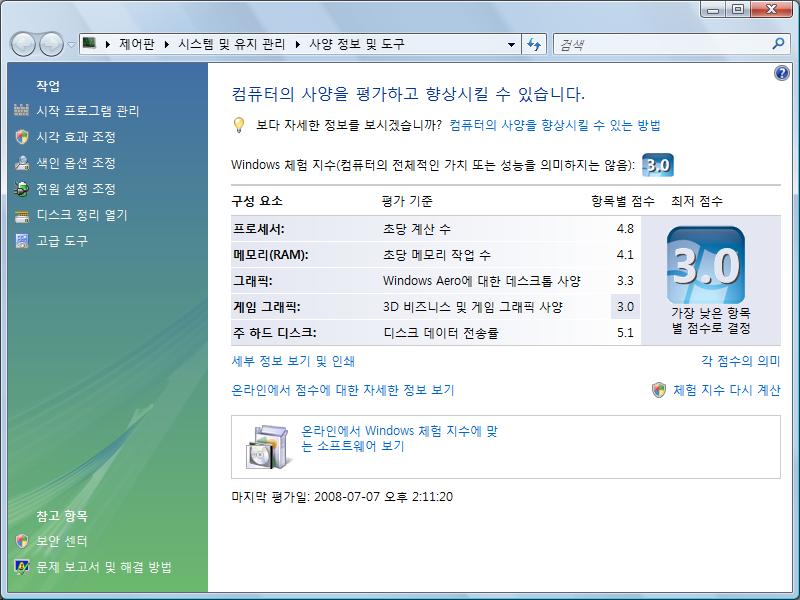Focus the 검색 search input field
This screenshot has width=800, height=600.
(x=663, y=44)
